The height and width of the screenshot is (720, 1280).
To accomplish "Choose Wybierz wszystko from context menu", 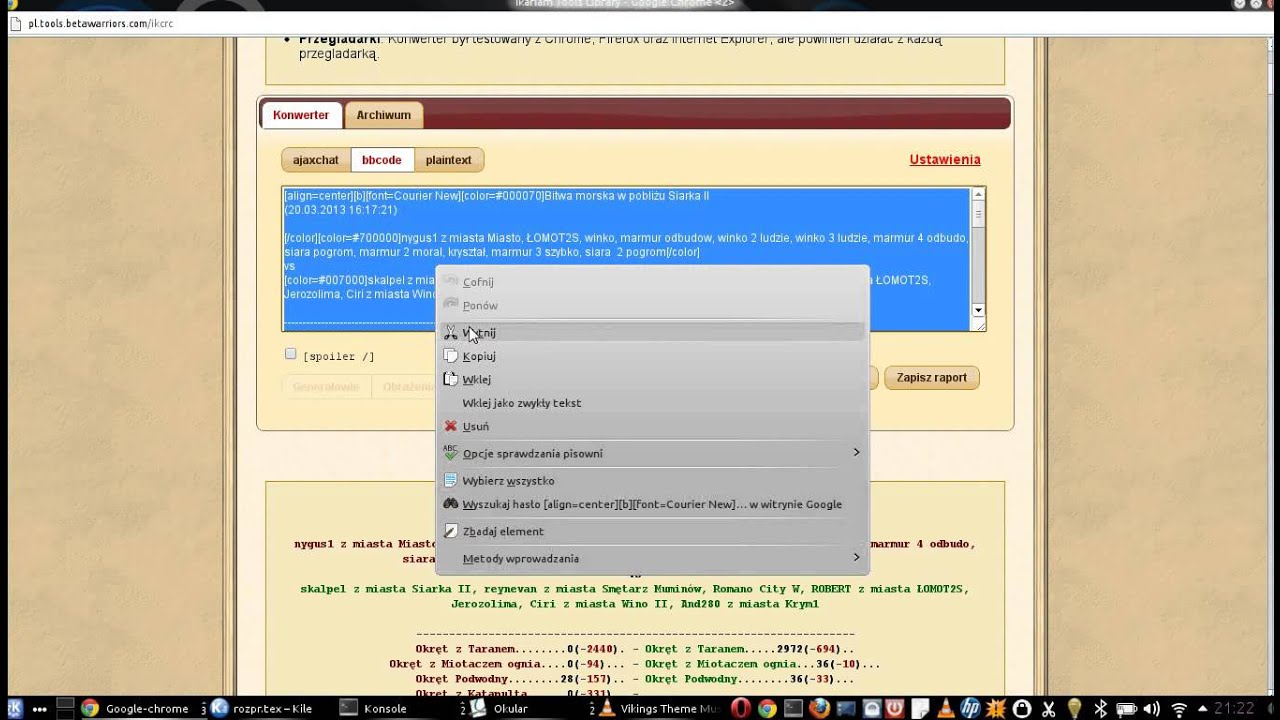I will tap(508, 481).
